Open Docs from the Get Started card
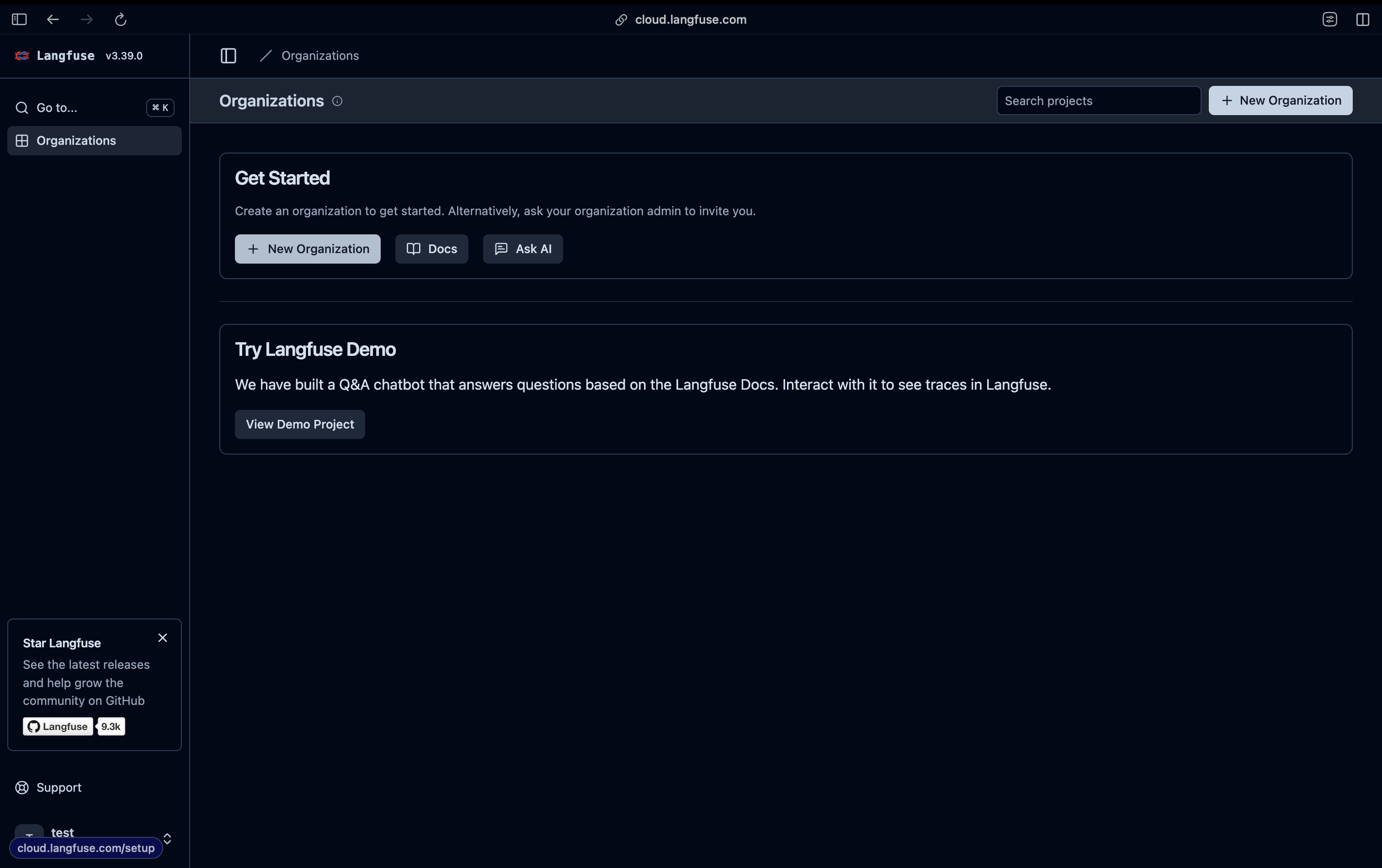Image resolution: width=1382 pixels, height=868 pixels. (431, 249)
